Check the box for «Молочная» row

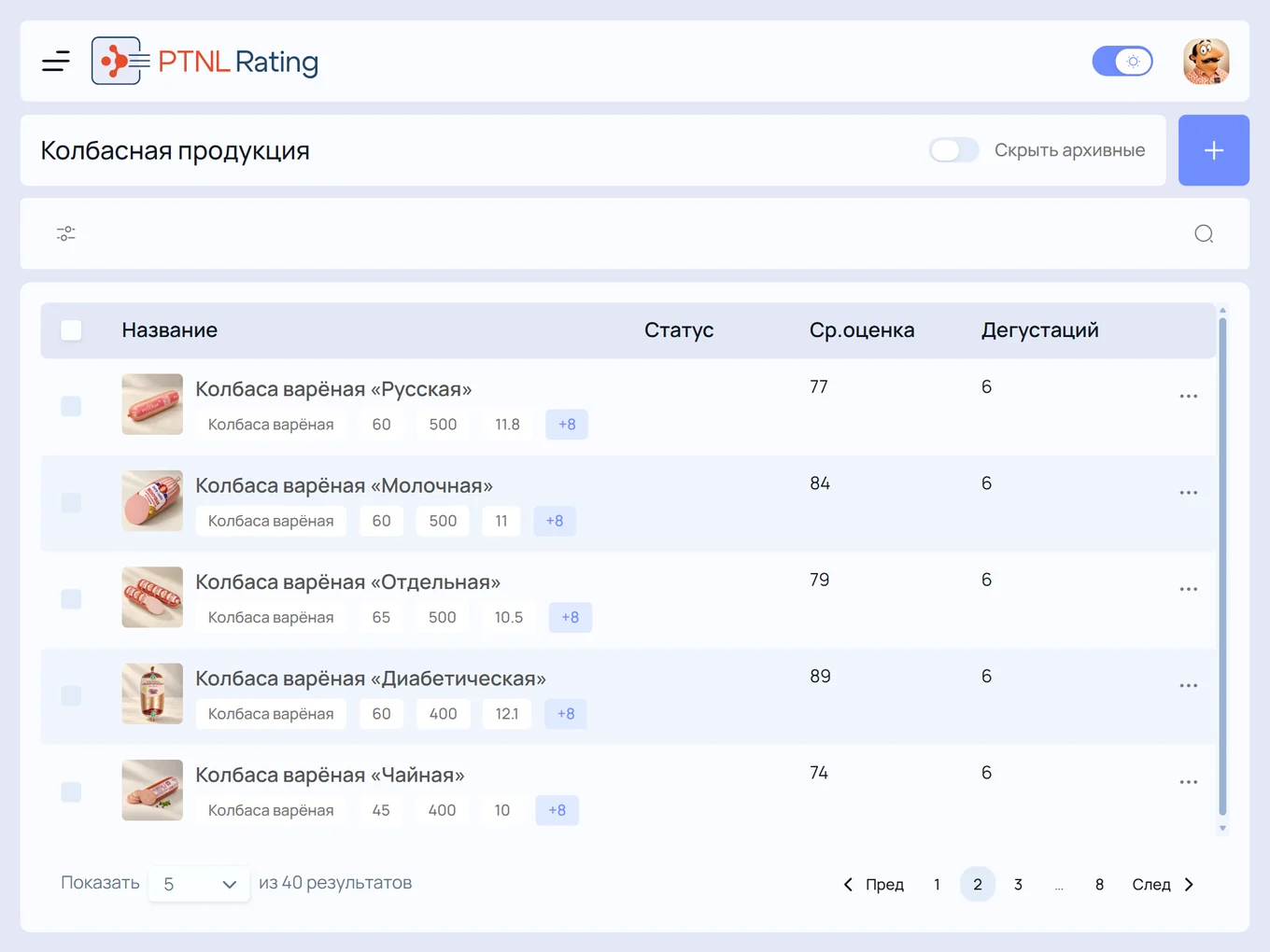pyautogui.click(x=71, y=502)
